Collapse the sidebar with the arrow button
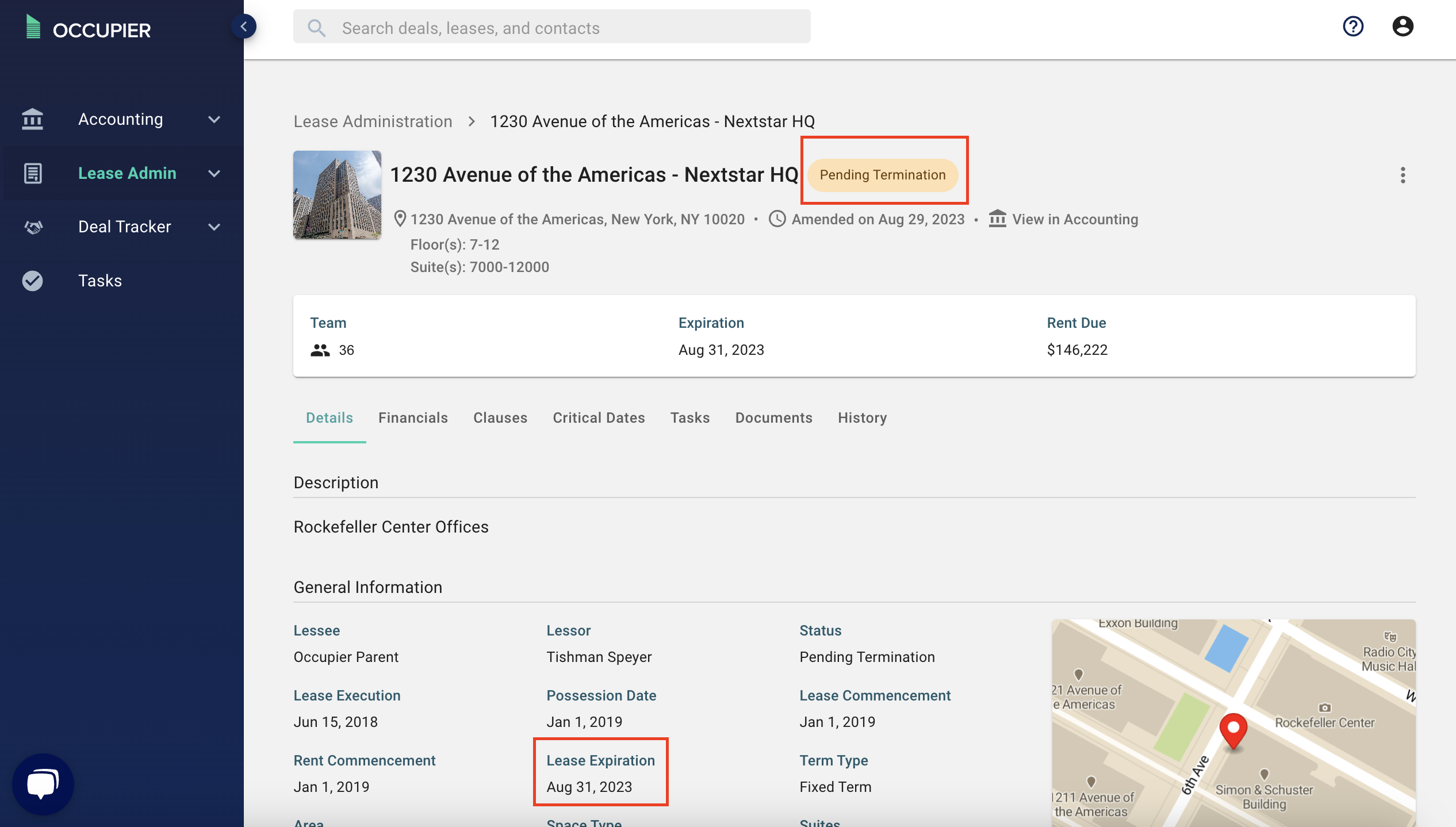 244,26
